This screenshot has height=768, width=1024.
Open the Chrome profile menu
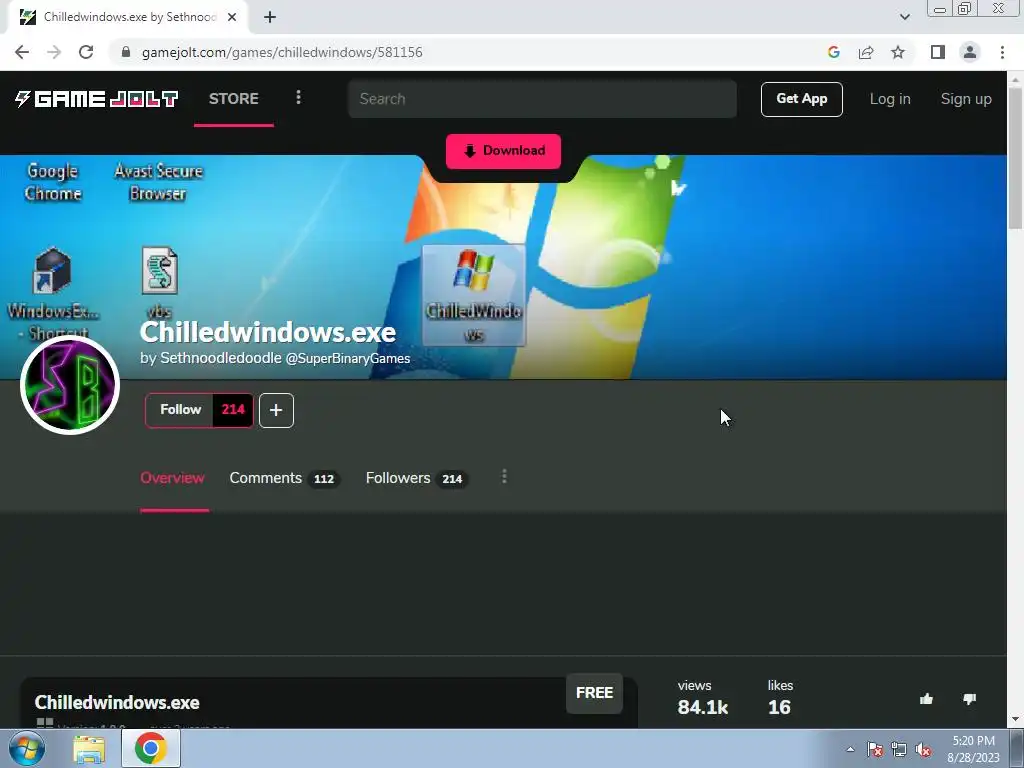[970, 52]
